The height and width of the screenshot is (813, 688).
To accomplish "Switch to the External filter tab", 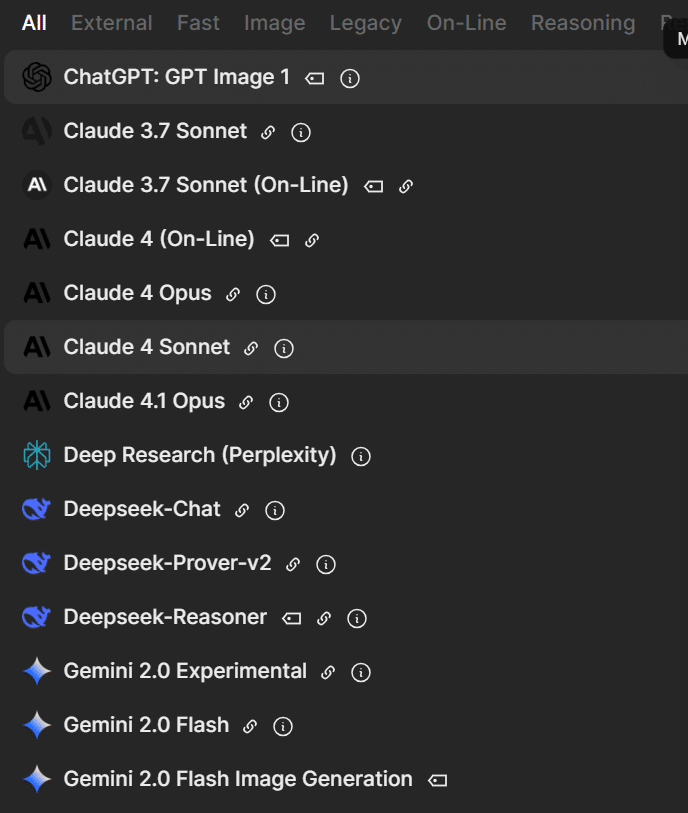I will point(112,23).
